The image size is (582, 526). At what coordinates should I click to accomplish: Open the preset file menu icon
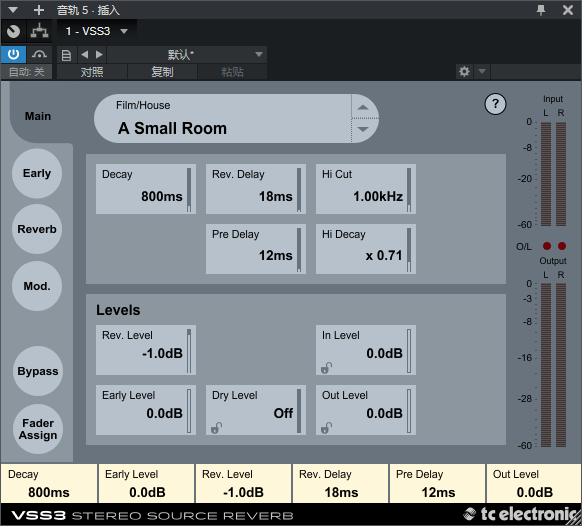click(x=66, y=55)
